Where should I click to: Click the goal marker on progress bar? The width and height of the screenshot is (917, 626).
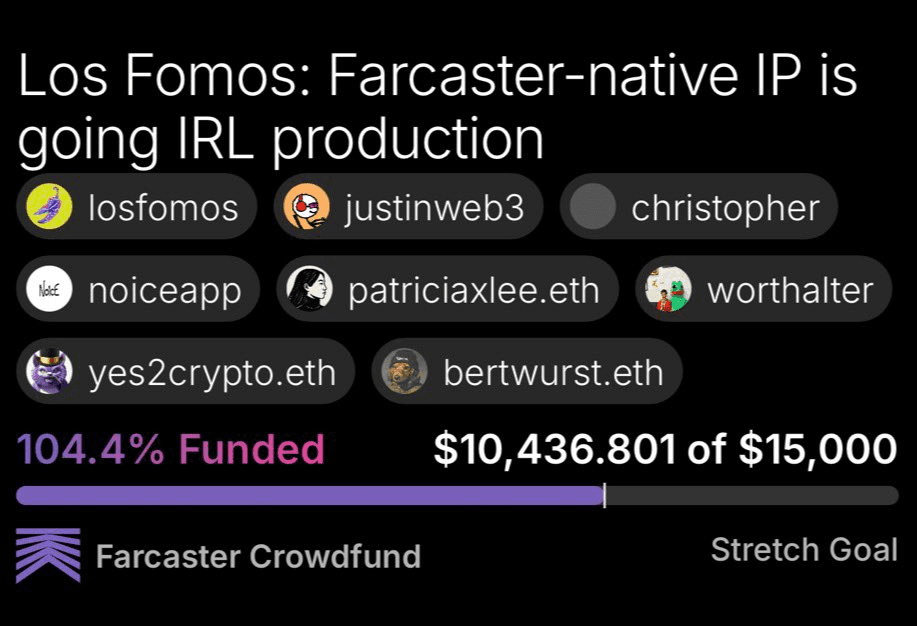[605, 496]
